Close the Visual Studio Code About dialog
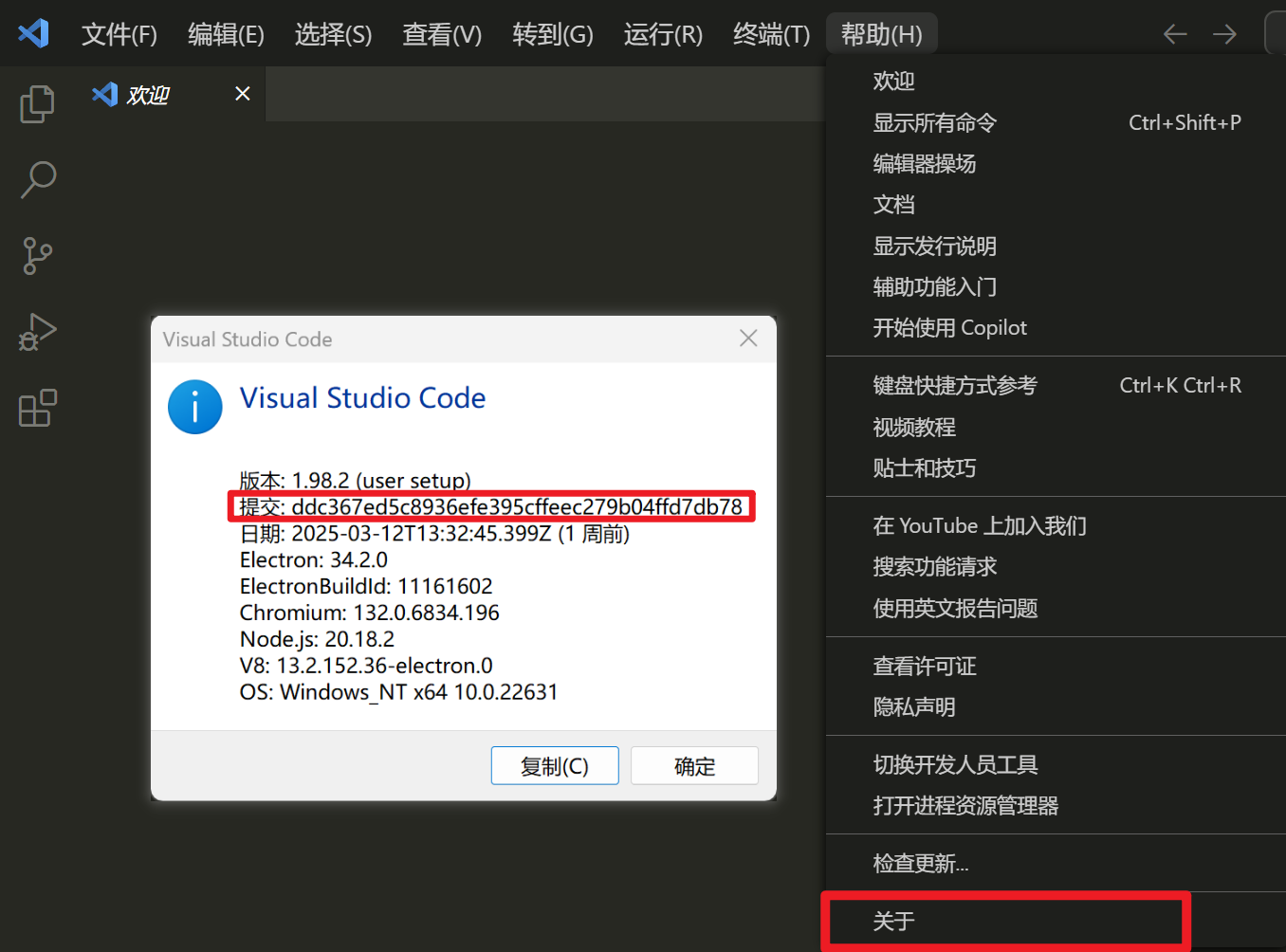Viewport: 1286px width, 952px height. click(748, 339)
